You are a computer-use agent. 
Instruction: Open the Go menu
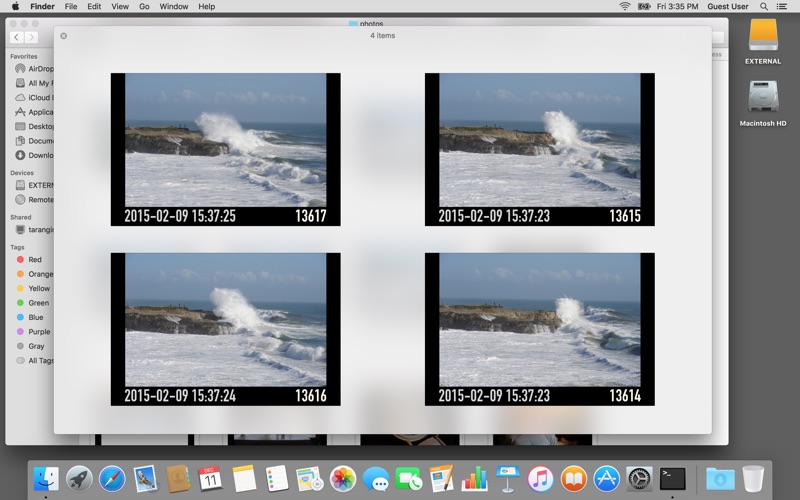pyautogui.click(x=144, y=6)
